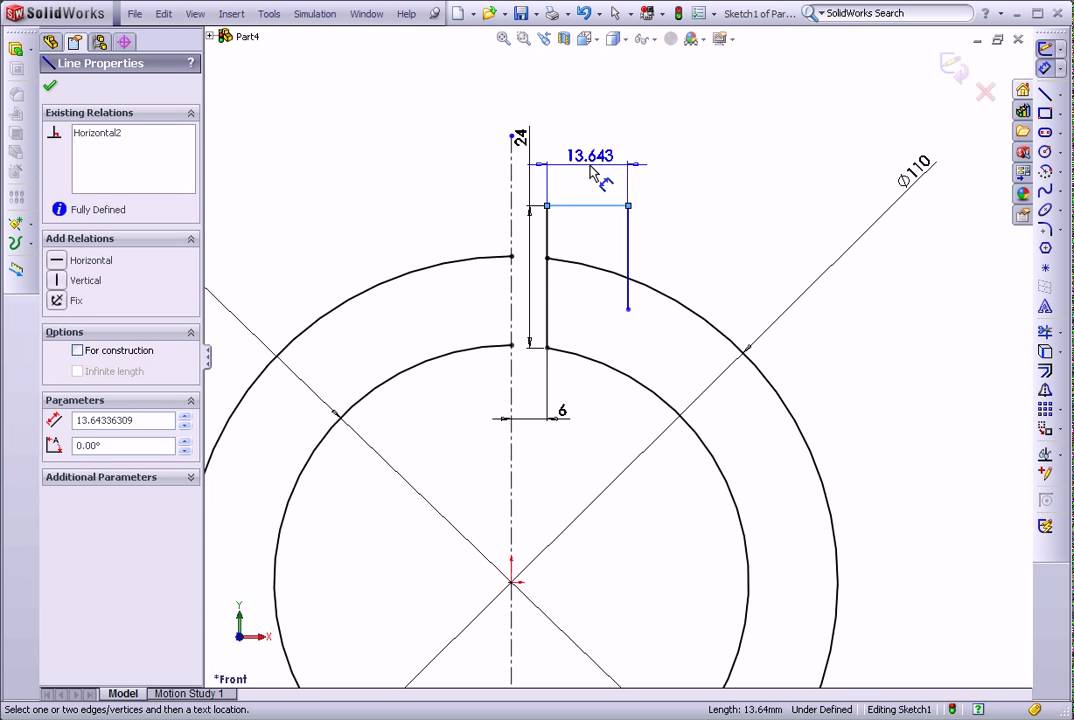
Task: Open the Design Library task pane tab
Action: pyautogui.click(x=1023, y=110)
